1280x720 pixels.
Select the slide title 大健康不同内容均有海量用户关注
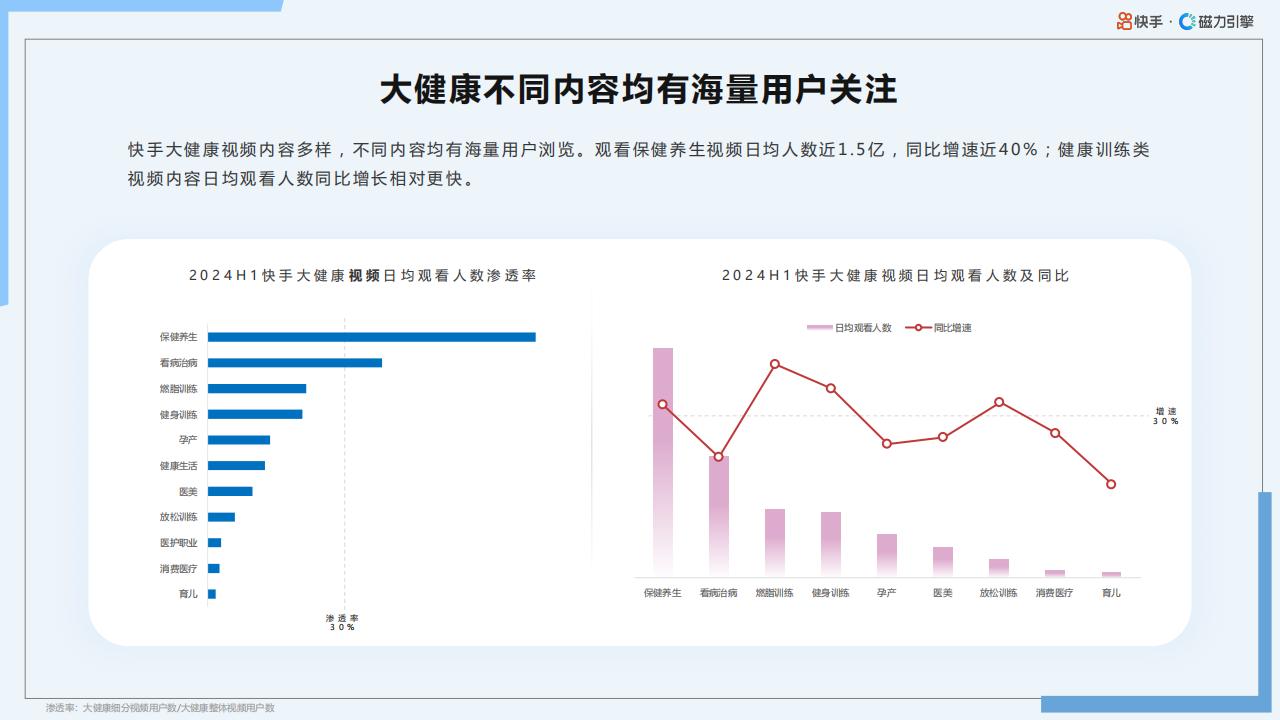639,90
